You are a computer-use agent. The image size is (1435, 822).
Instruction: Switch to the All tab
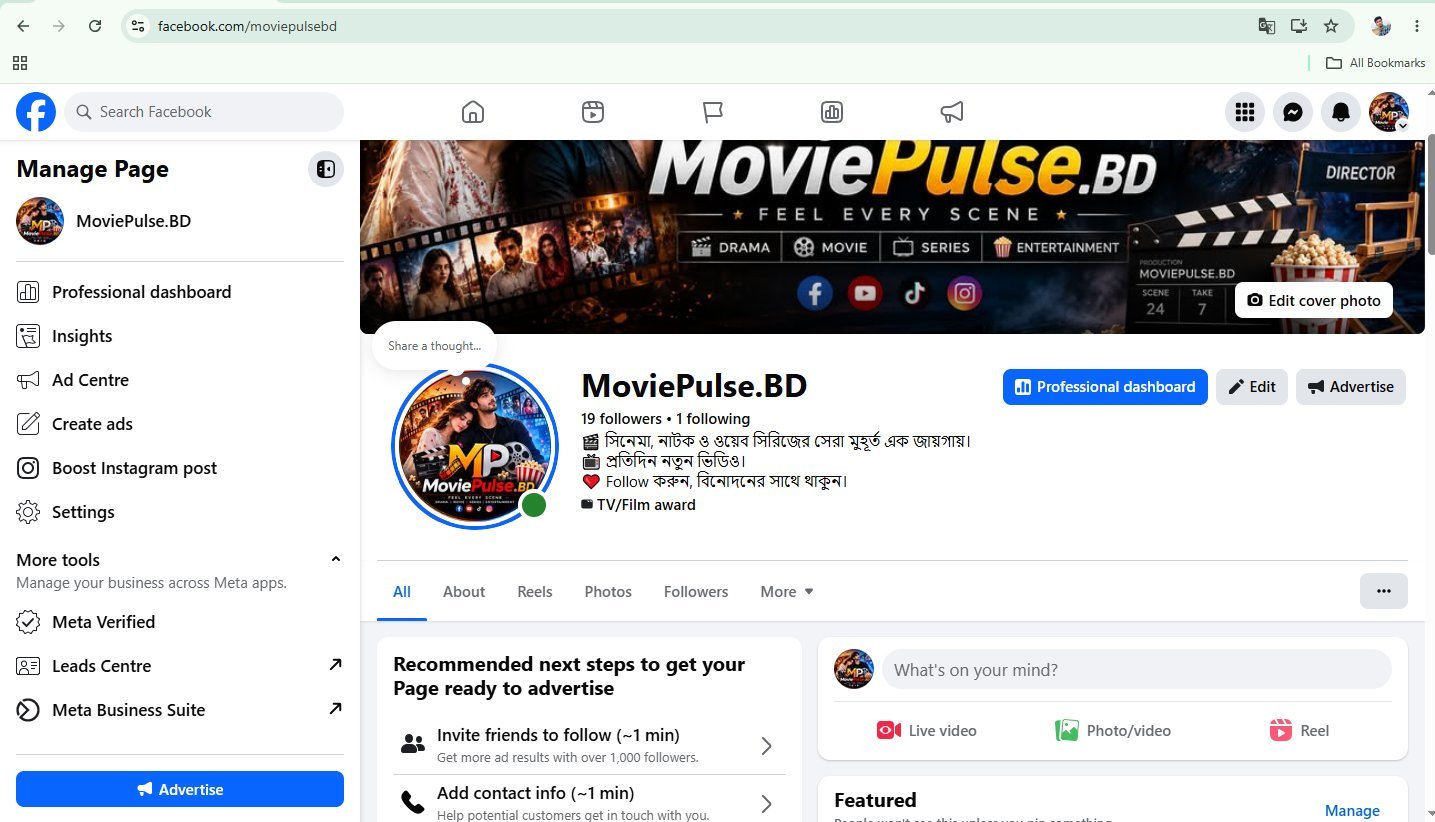pyautogui.click(x=402, y=591)
